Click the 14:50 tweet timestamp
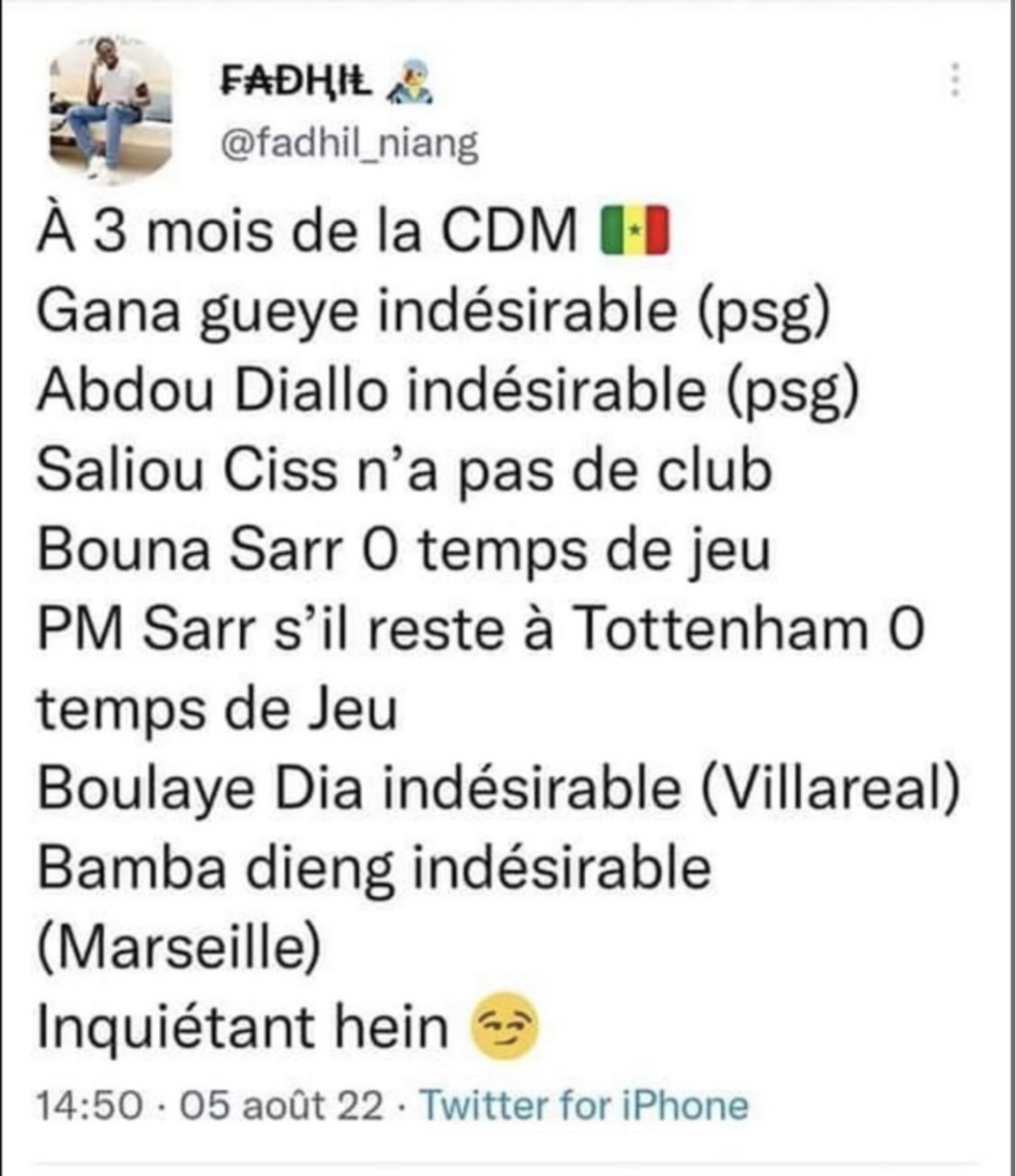The width and height of the screenshot is (1016, 1176). click(90, 1105)
